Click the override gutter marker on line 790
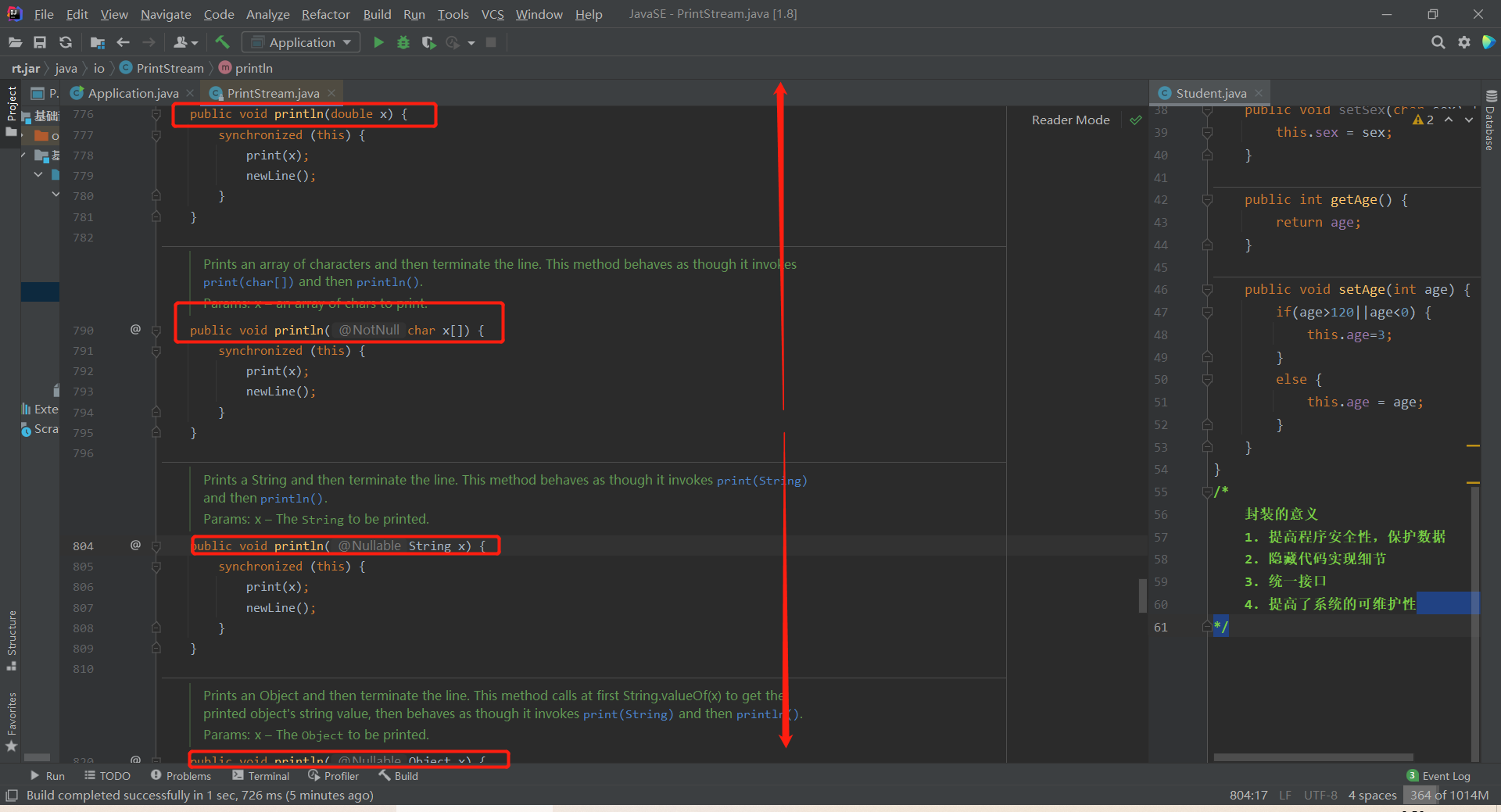This screenshot has height=812, width=1501. (x=135, y=330)
